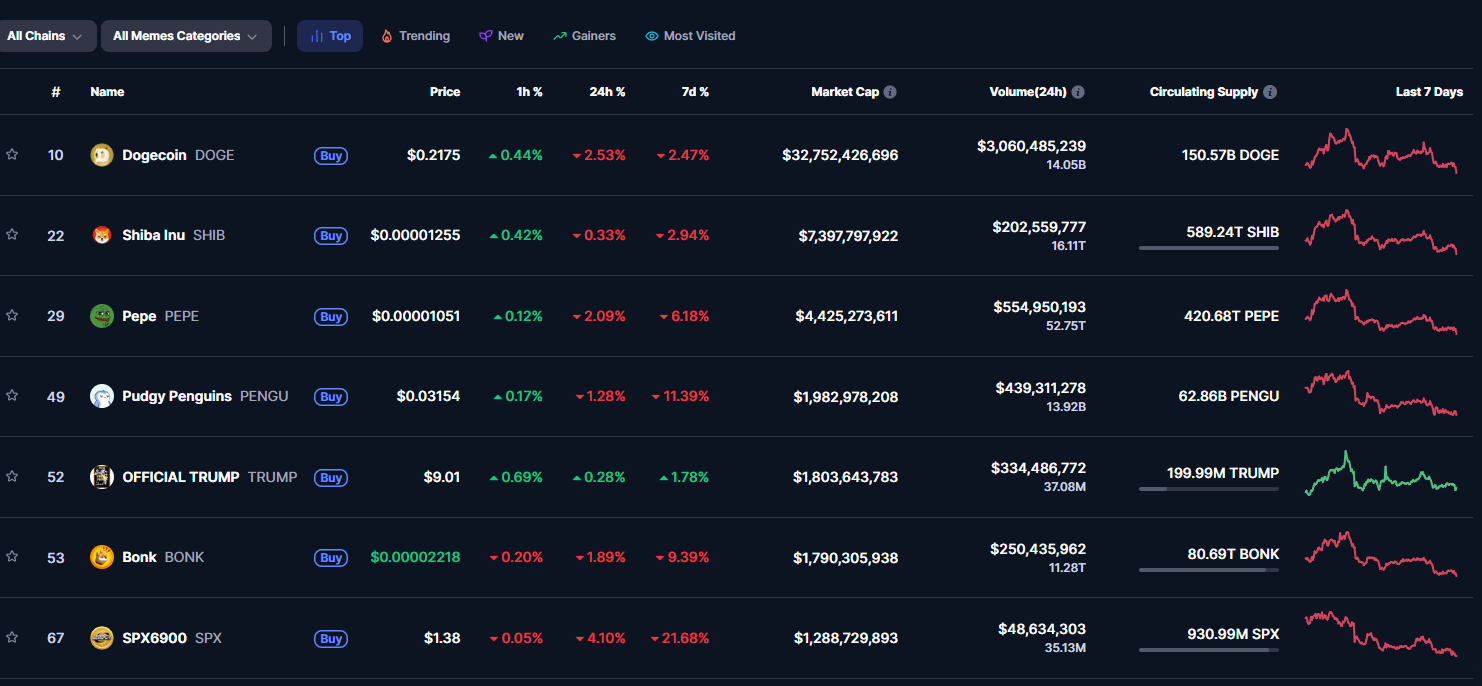This screenshot has height=686, width=1482.
Task: Click Bonk price $0.00002218
Action: [415, 557]
